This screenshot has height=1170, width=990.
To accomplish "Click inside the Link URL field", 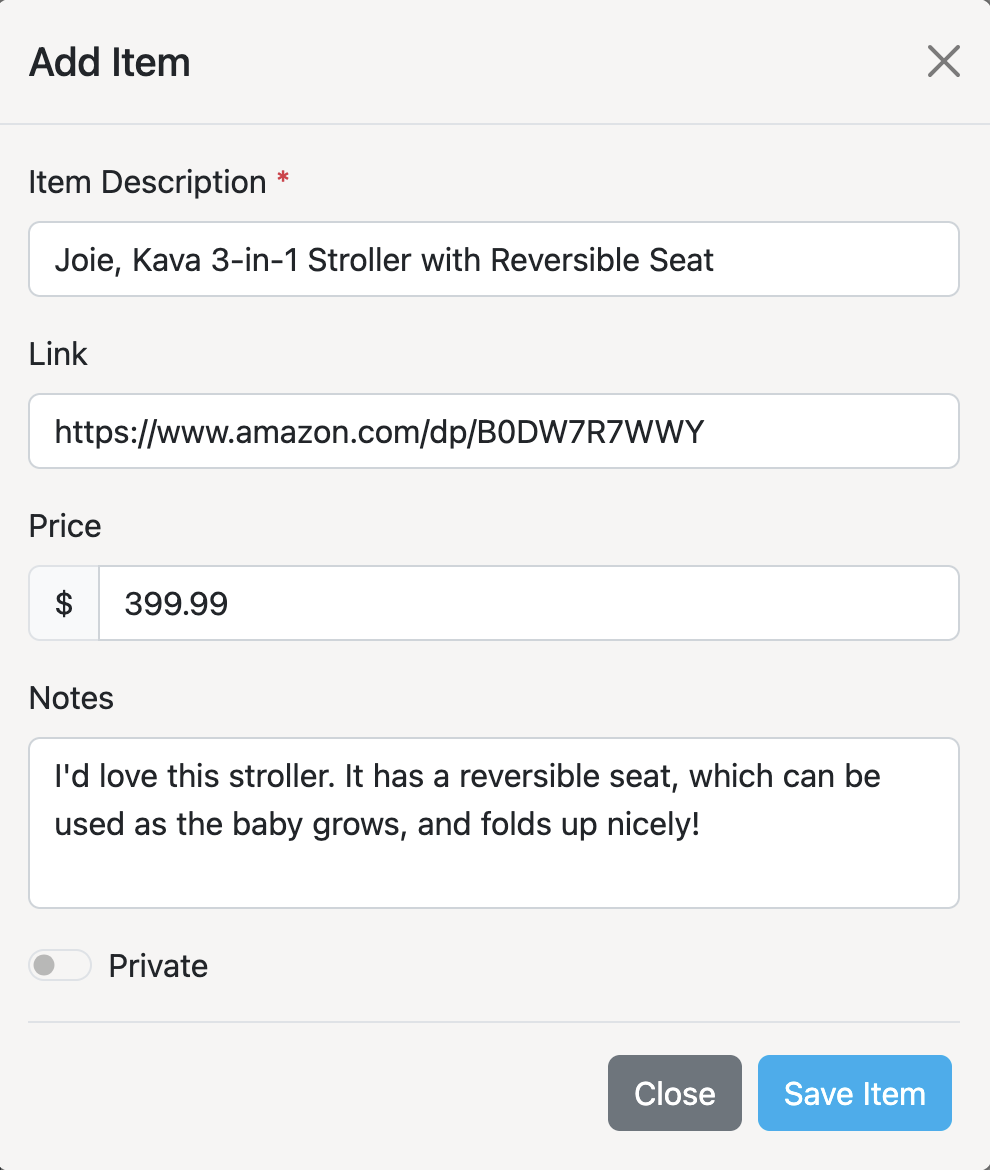I will 494,431.
